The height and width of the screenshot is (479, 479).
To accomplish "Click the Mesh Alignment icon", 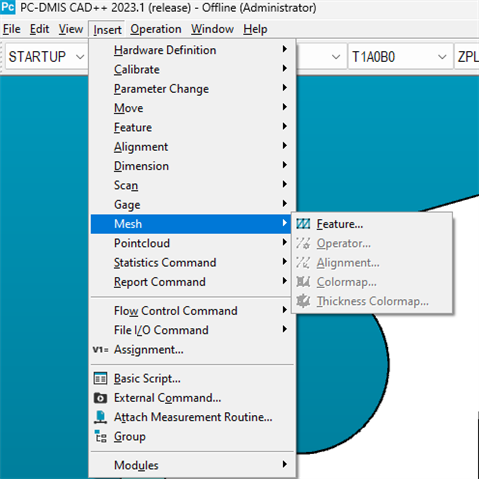I will tap(303, 263).
